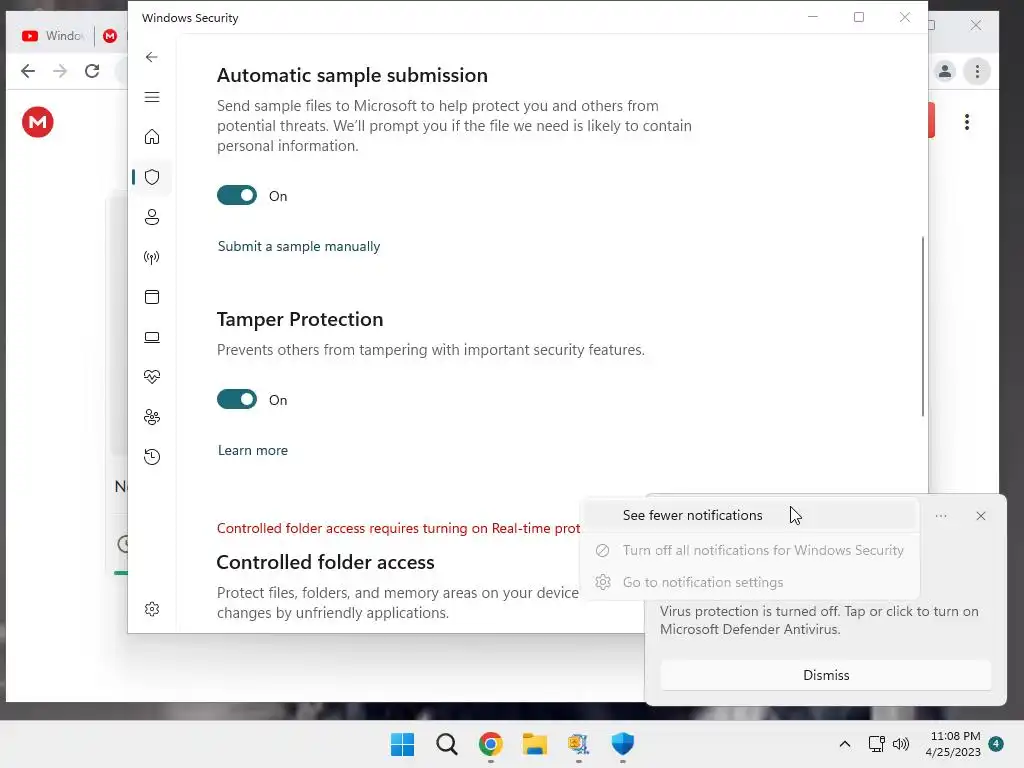Turn off Tamper Protection toggle
This screenshot has height=768, width=1024.
click(236, 399)
